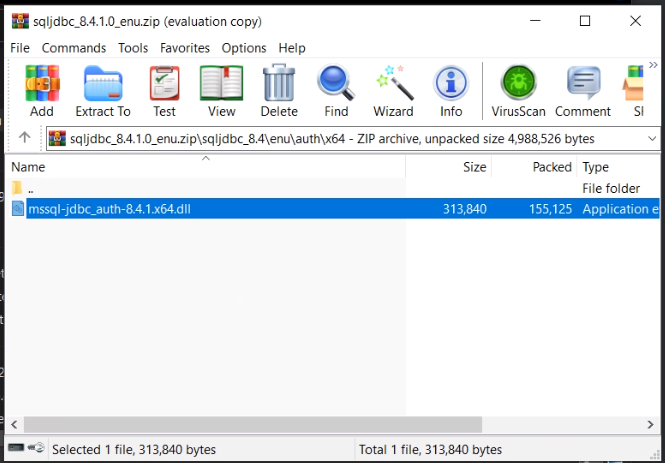Open the Commands menu
The image size is (665, 463).
(74, 48)
